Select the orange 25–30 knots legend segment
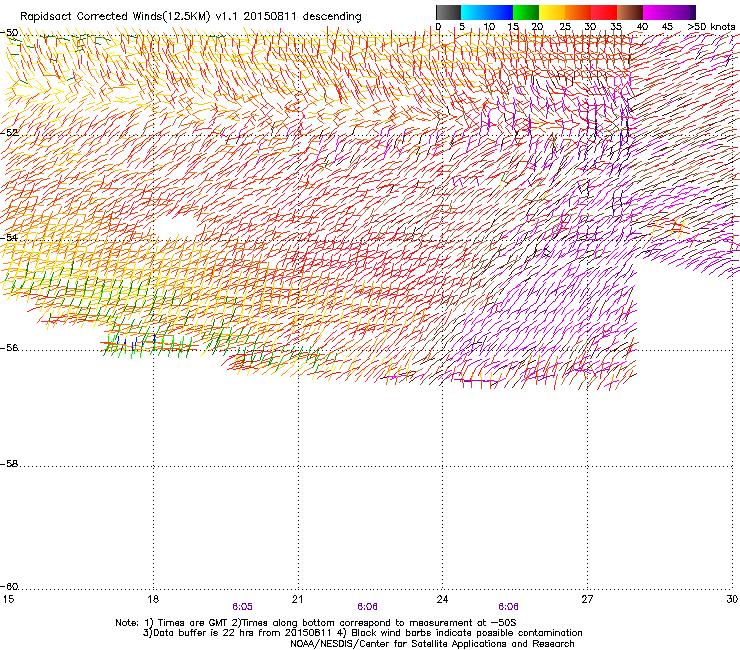The image size is (740, 650). click(578, 12)
